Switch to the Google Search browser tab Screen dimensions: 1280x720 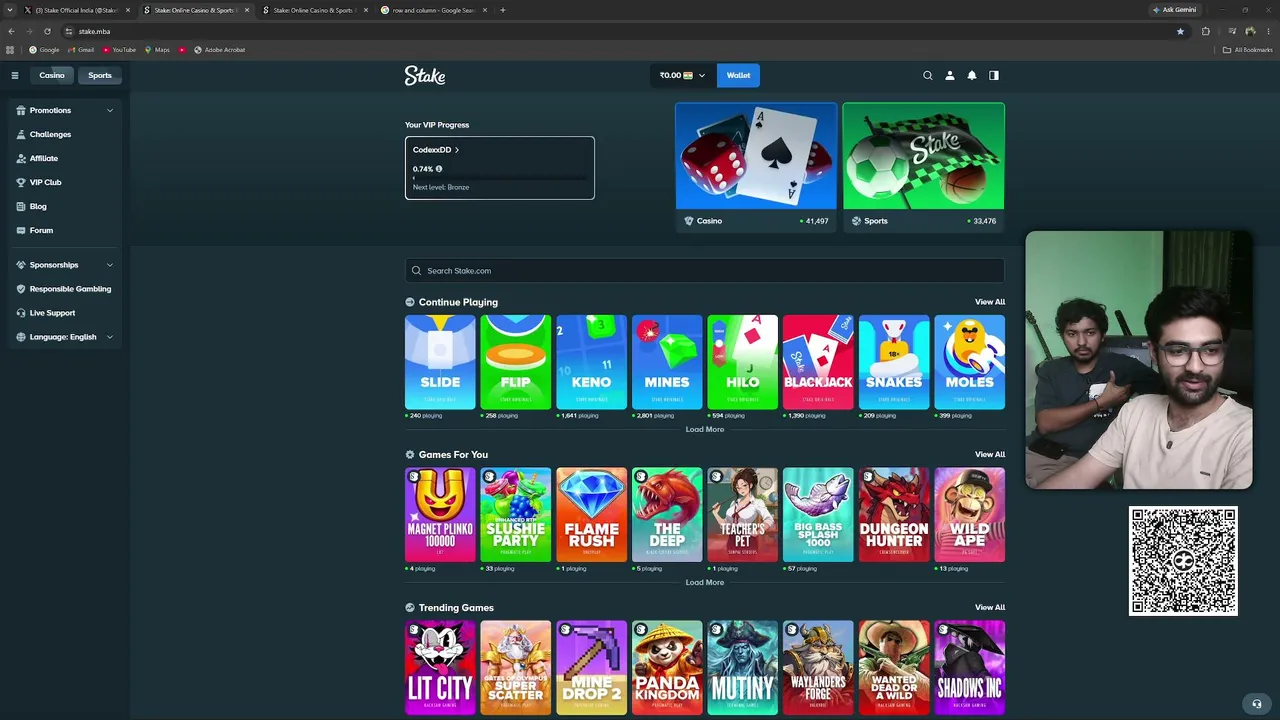tap(432, 10)
